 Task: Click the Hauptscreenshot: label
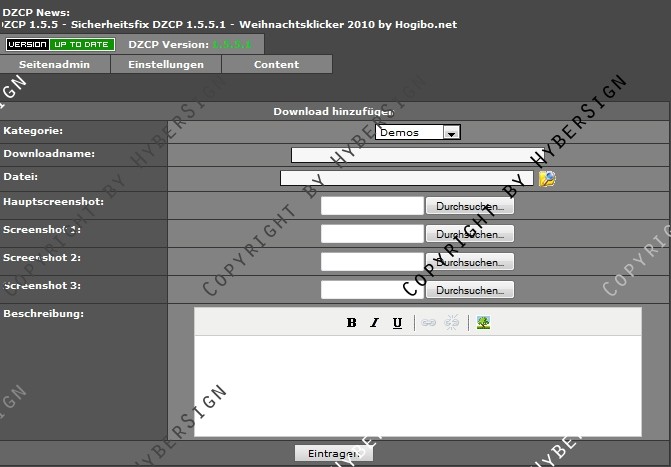point(53,202)
